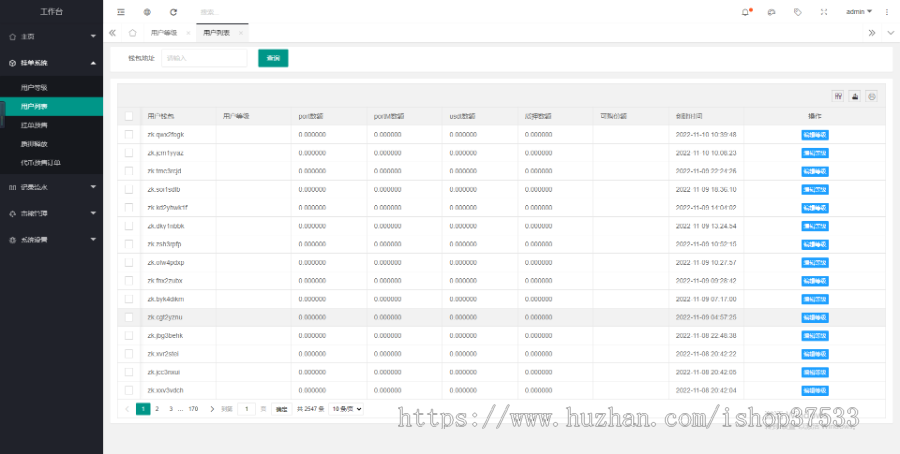Click edit button for row zk.cgt2yznu
Image resolution: width=900 pixels, height=454 pixels.
(x=814, y=317)
